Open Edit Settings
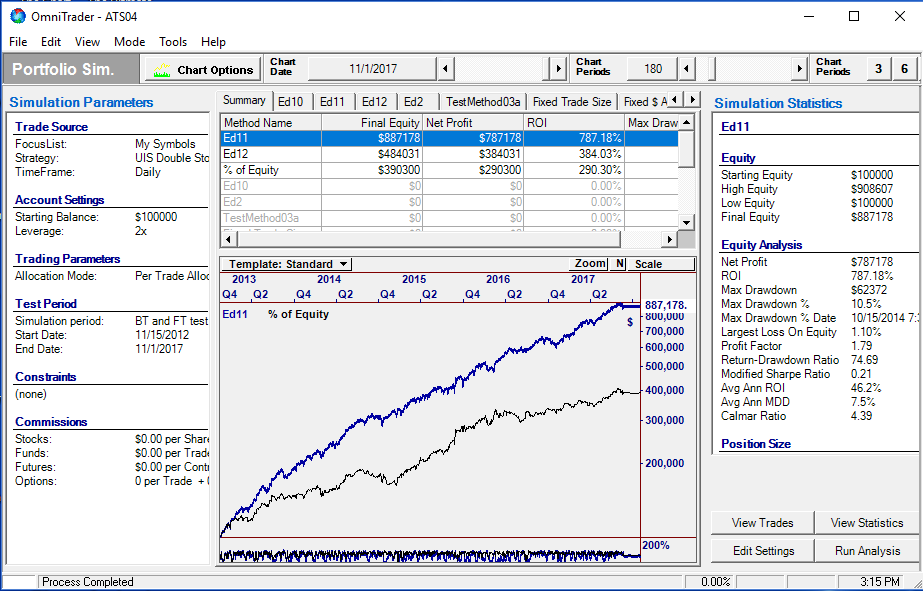This screenshot has height=591, width=923. pyautogui.click(x=762, y=551)
